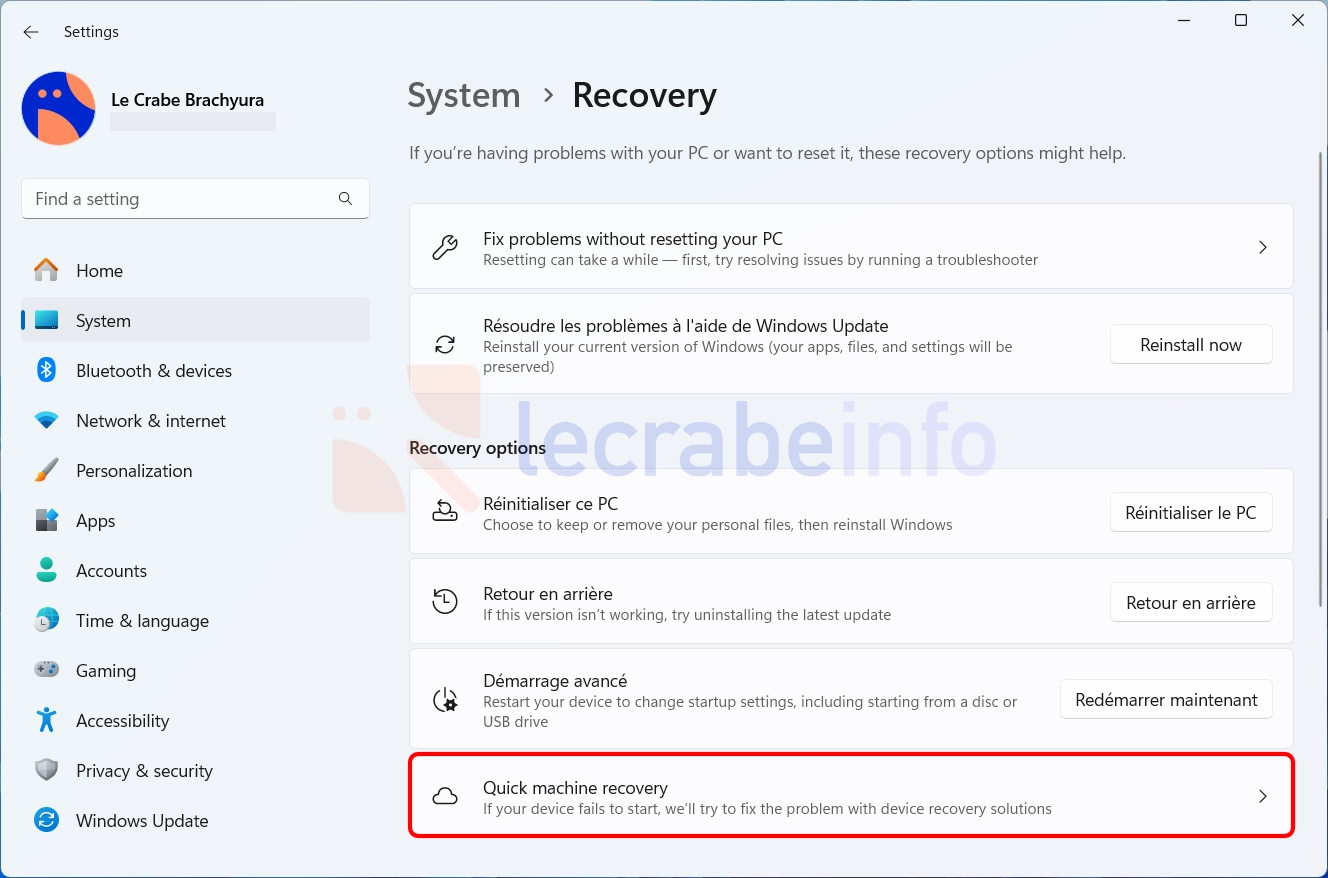
Task: Click the wrench troubleshoot icon
Action: 445,248
